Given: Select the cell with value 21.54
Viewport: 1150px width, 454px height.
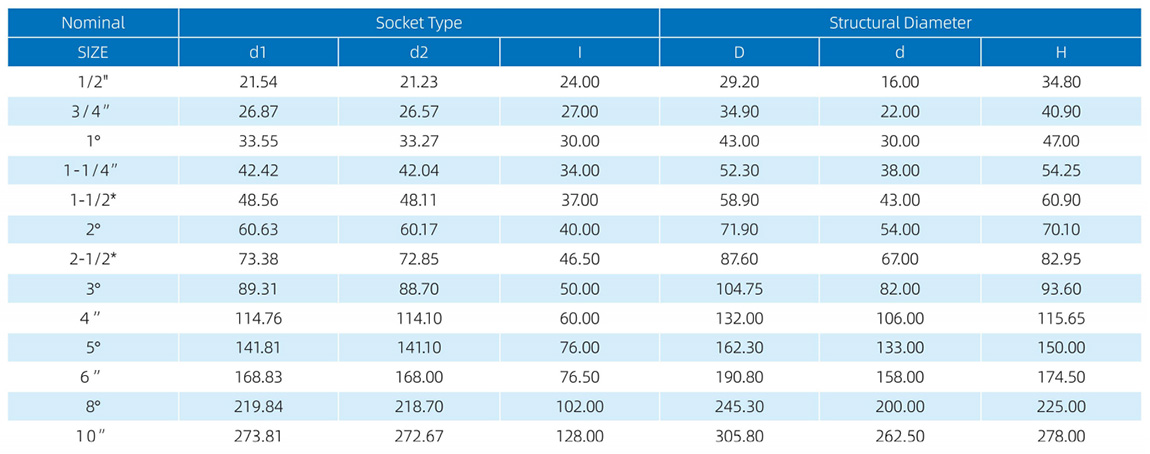Looking at the screenshot, I should click(x=258, y=82).
